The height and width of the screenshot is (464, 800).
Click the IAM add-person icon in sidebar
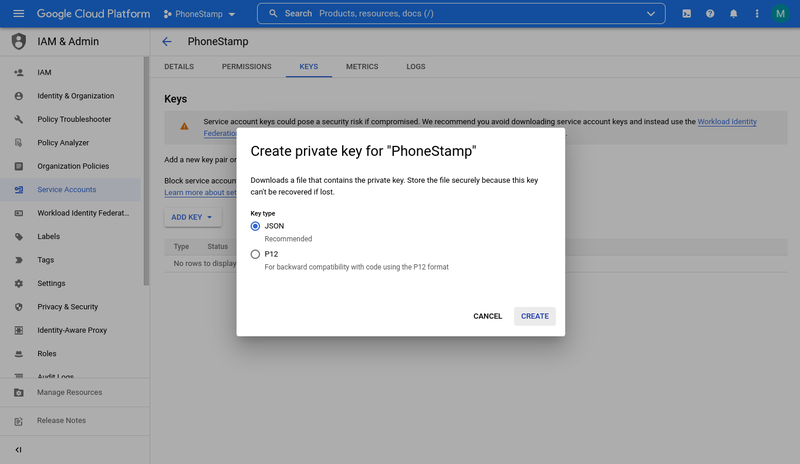[19, 72]
